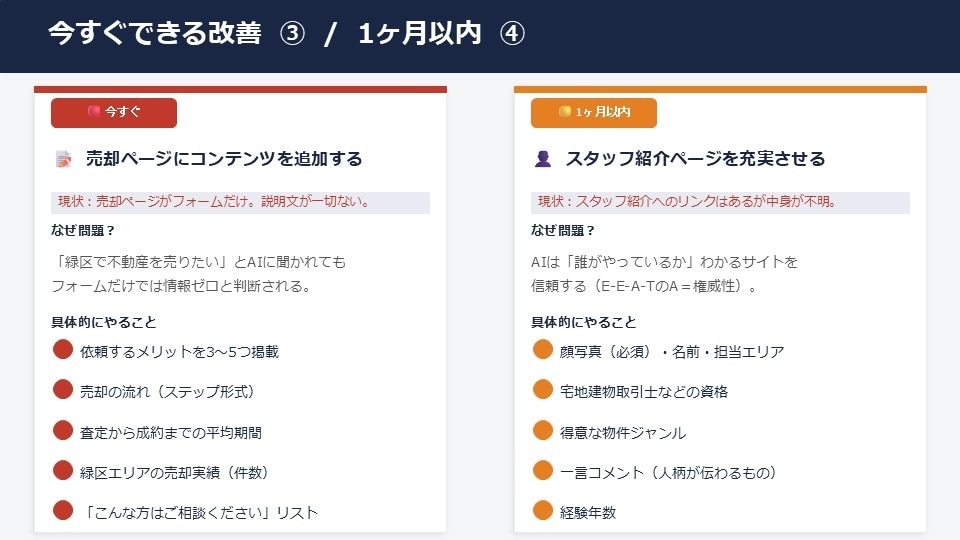Click the red dot icon inside 今すぐ badge

94,111
